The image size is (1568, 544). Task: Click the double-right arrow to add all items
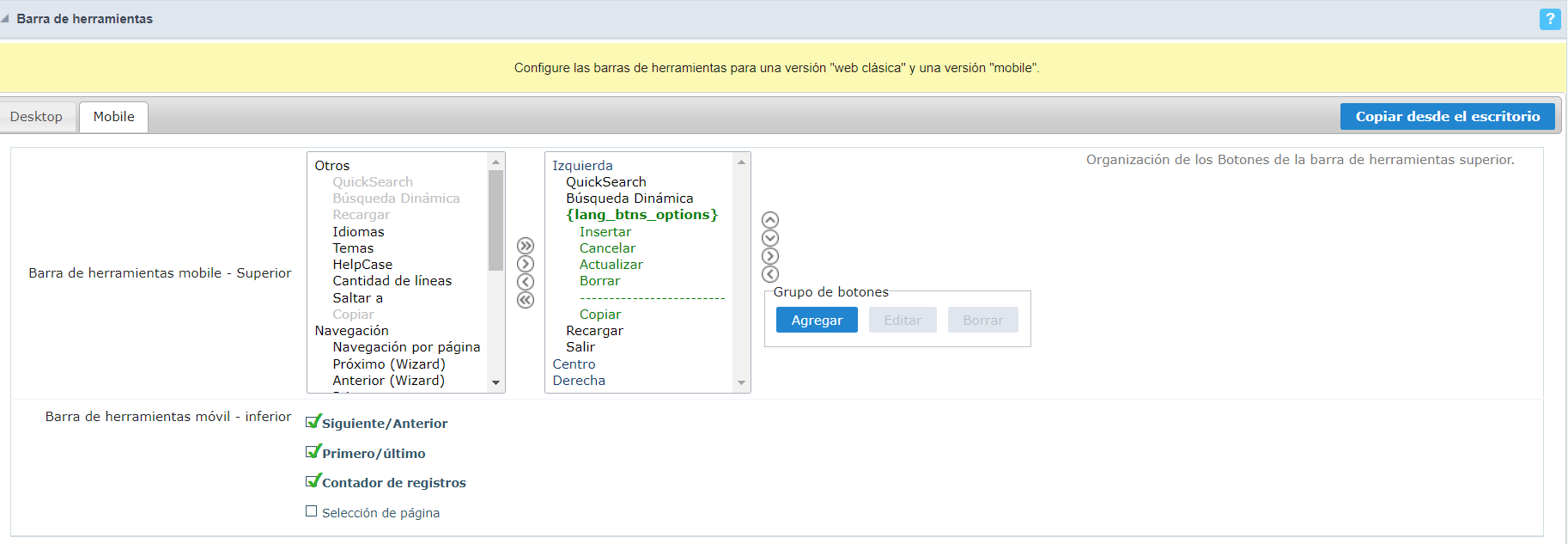pos(526,246)
